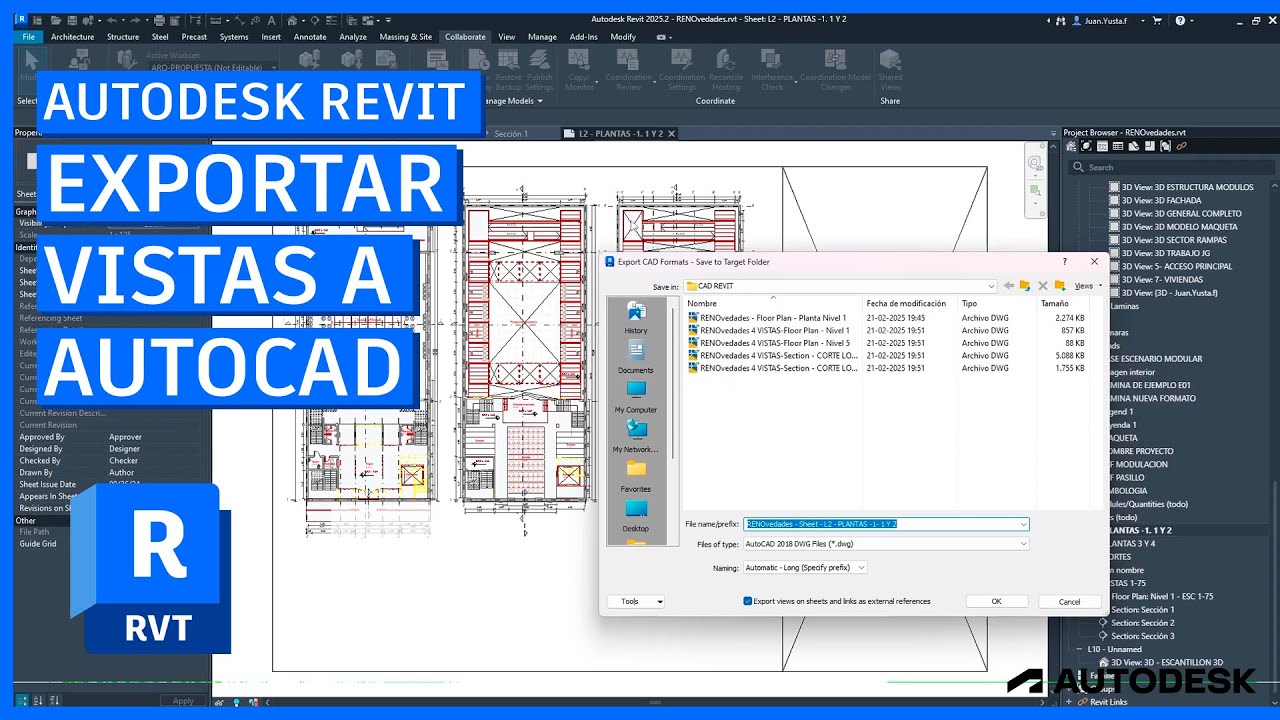Open the File name/prefix dropdown arrow

click(1023, 524)
